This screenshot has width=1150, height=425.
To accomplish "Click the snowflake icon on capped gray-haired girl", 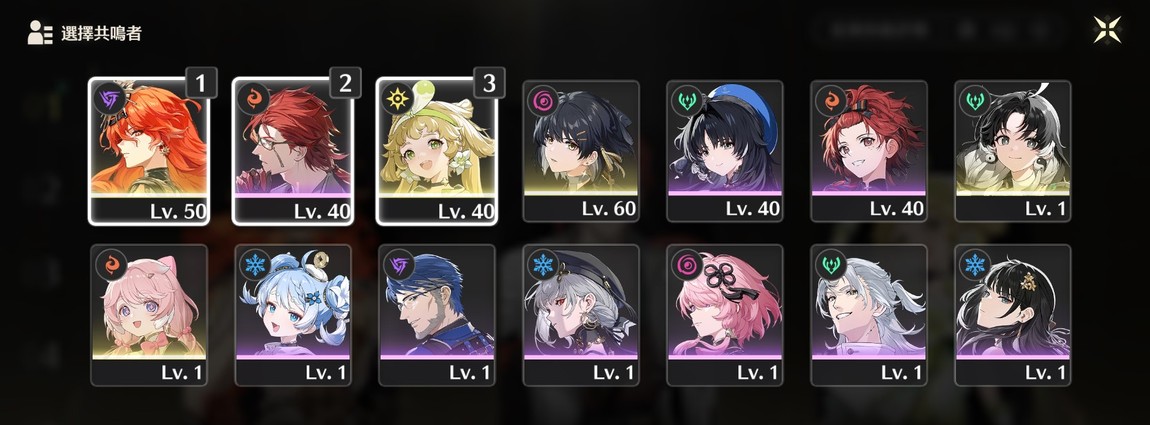I will 542,264.
